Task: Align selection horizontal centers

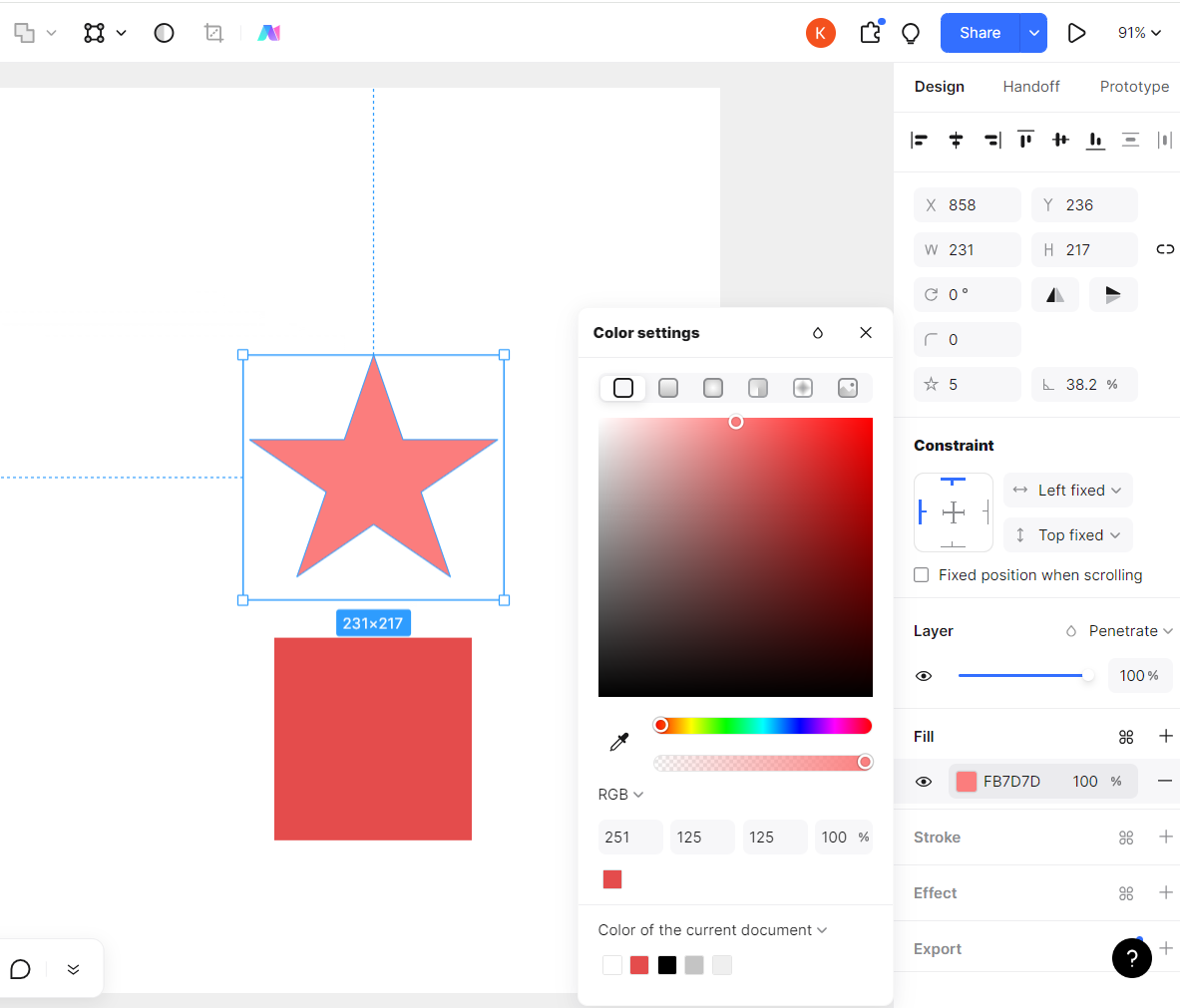Action: click(956, 140)
